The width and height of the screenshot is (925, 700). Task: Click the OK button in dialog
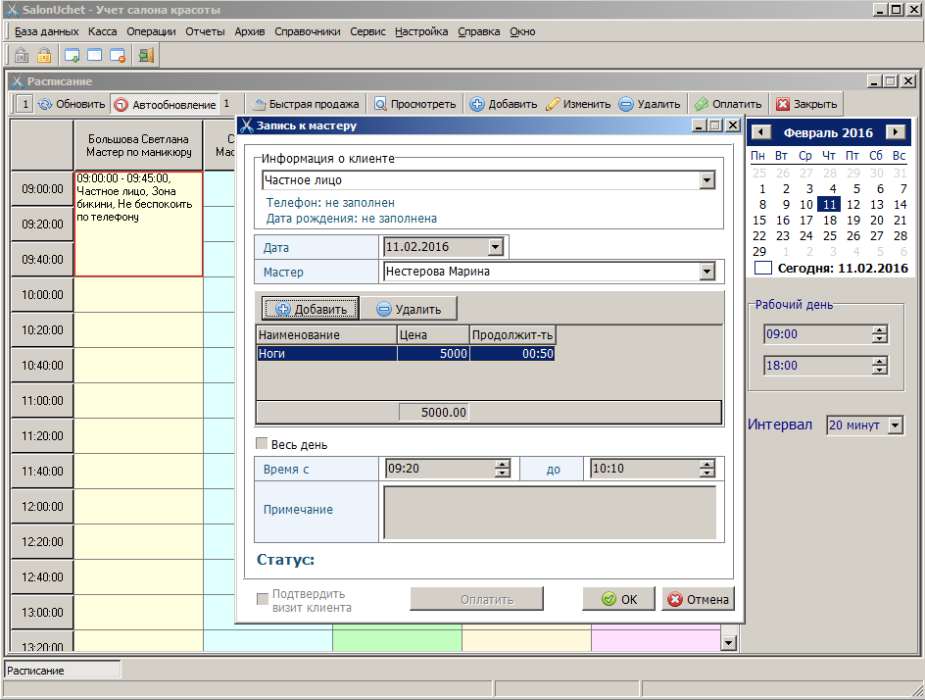point(619,599)
